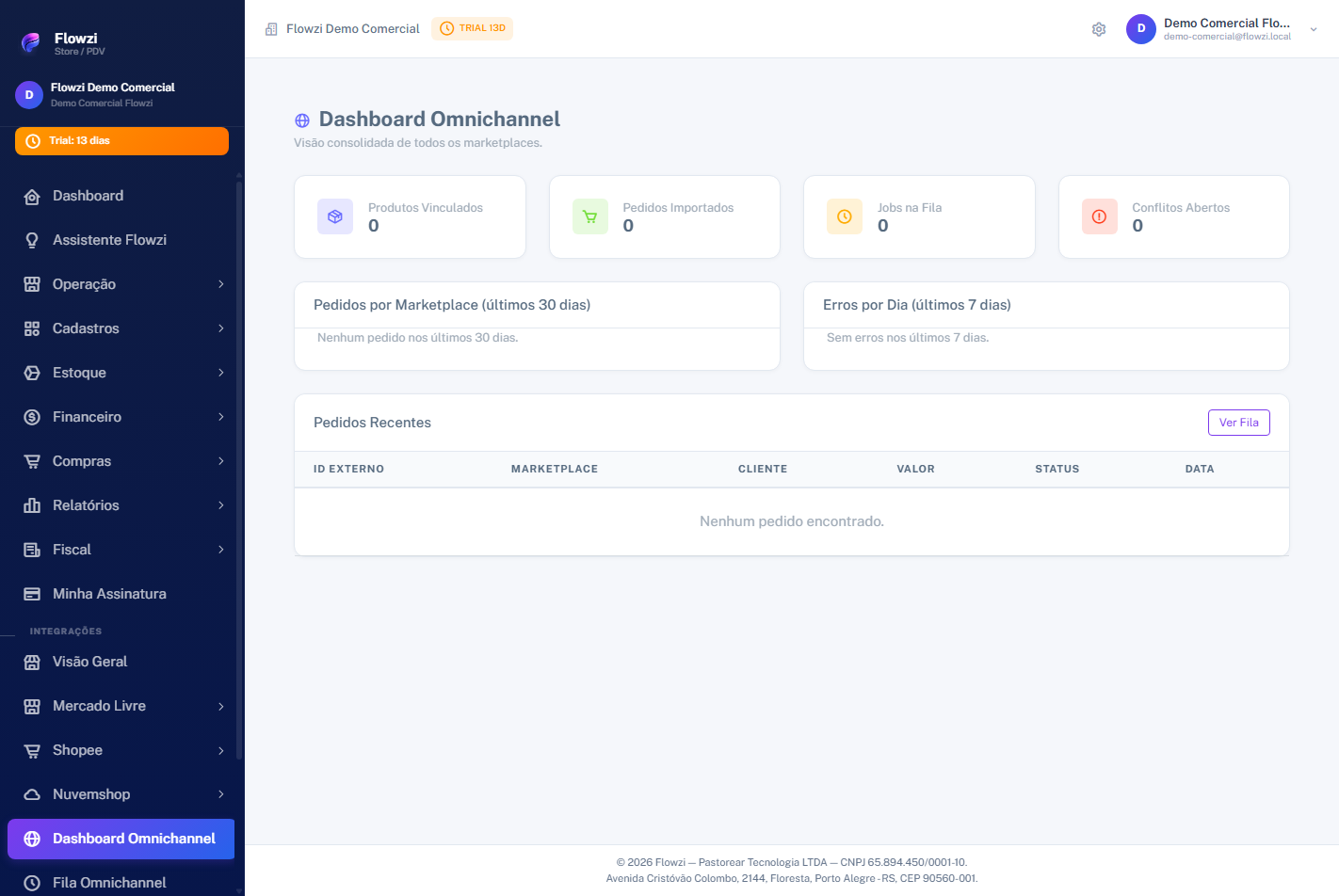Open Visão Geral in Integrações menu

tap(121, 662)
